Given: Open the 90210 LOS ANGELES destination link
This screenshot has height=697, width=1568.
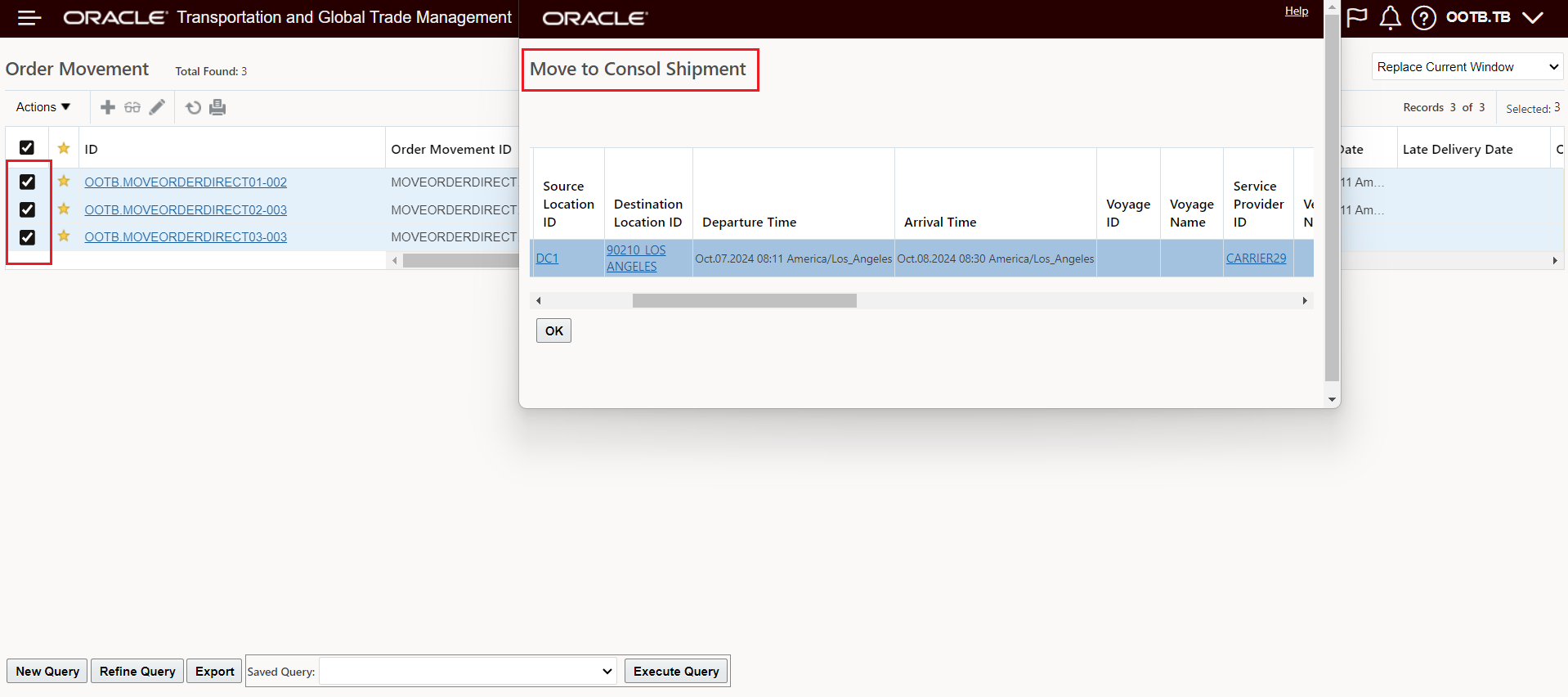Looking at the screenshot, I should tap(636, 258).
